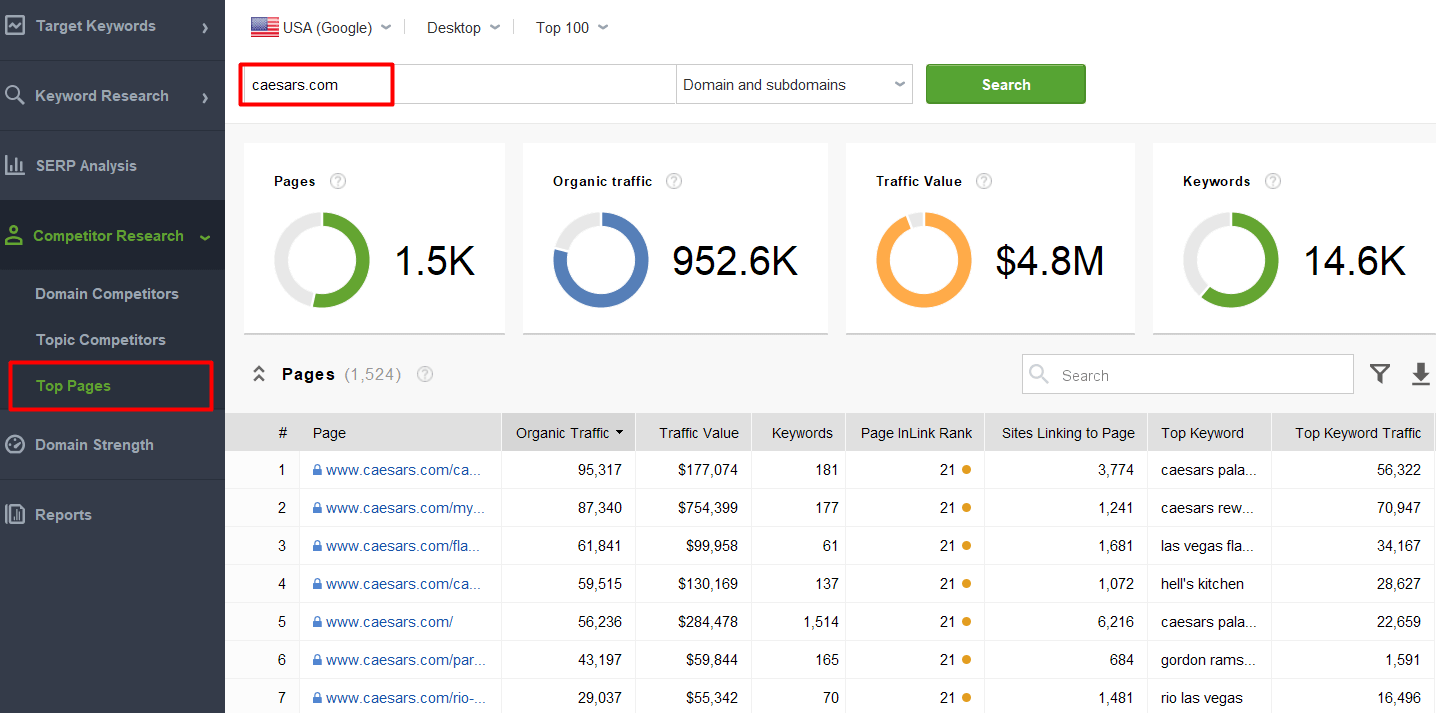Open help icon beside Organic traffic card
The width and height of the screenshot is (1436, 713).
(674, 181)
